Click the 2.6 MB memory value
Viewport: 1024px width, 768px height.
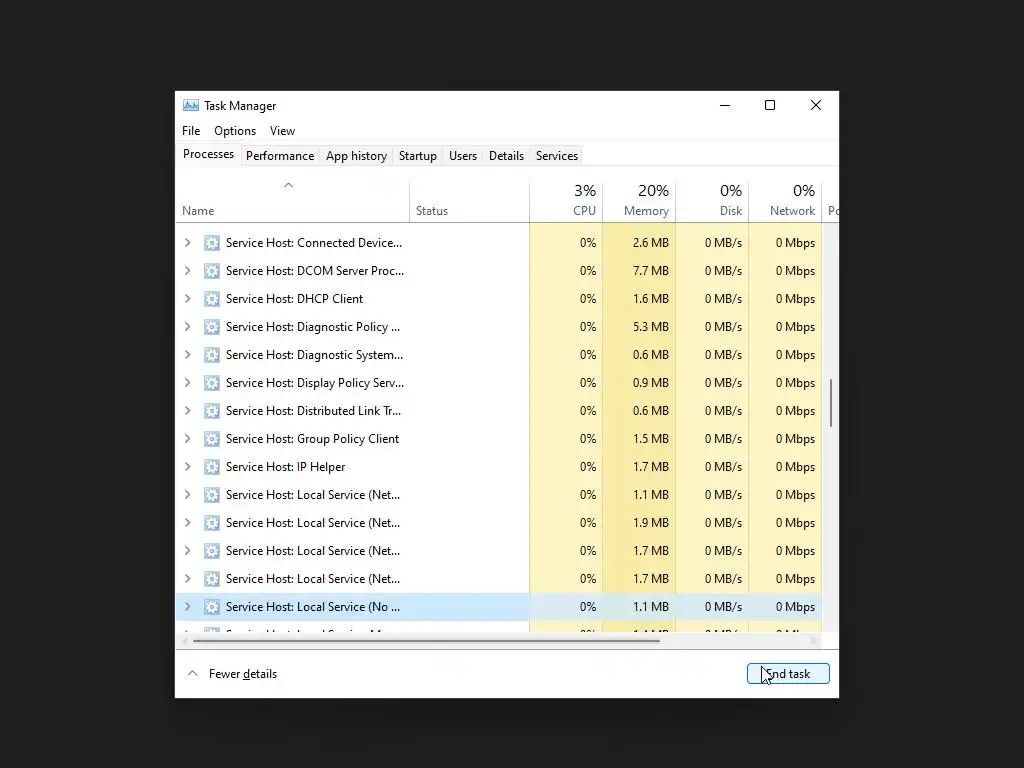pos(650,243)
